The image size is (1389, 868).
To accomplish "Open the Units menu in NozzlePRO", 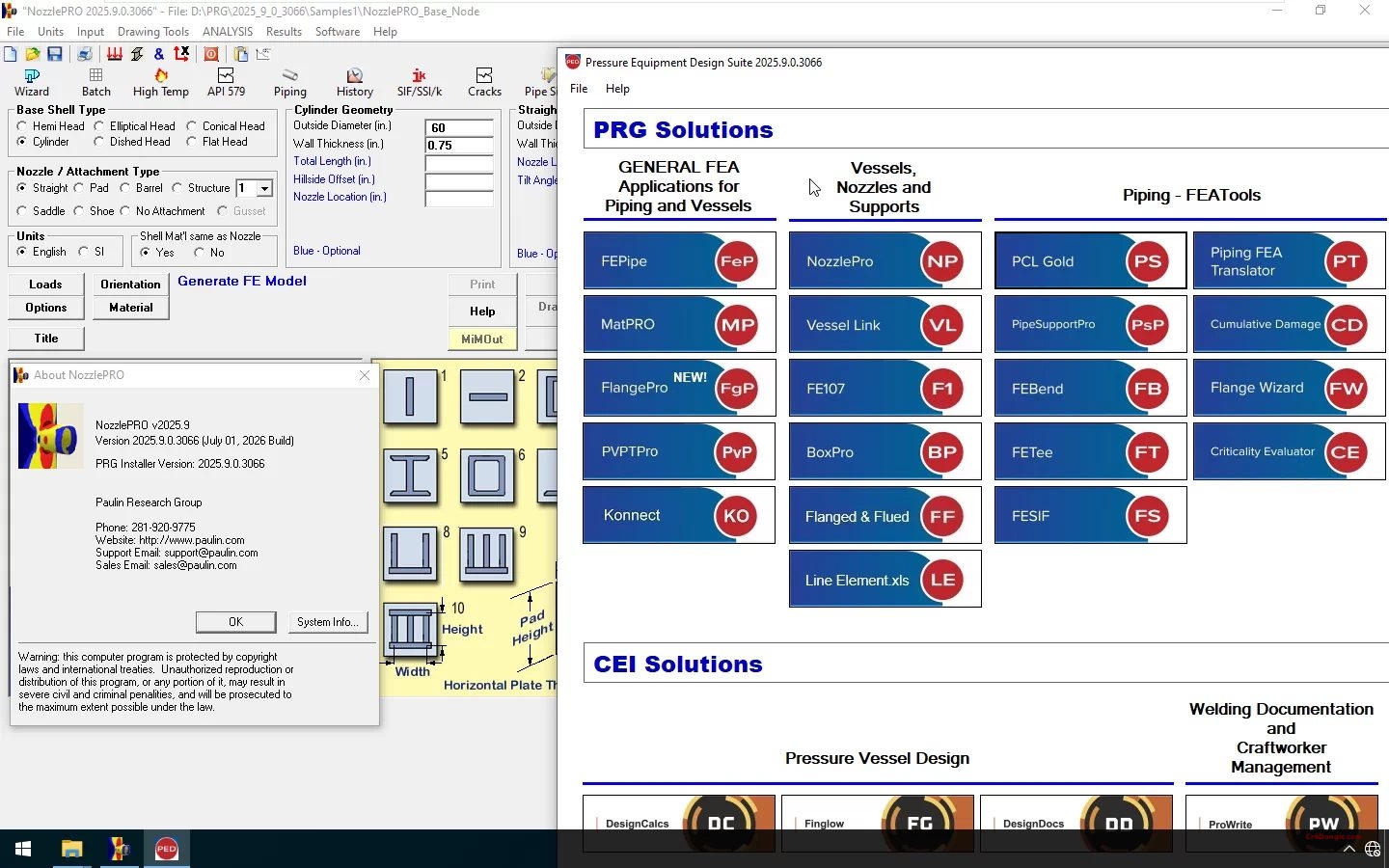I will click(x=50, y=32).
